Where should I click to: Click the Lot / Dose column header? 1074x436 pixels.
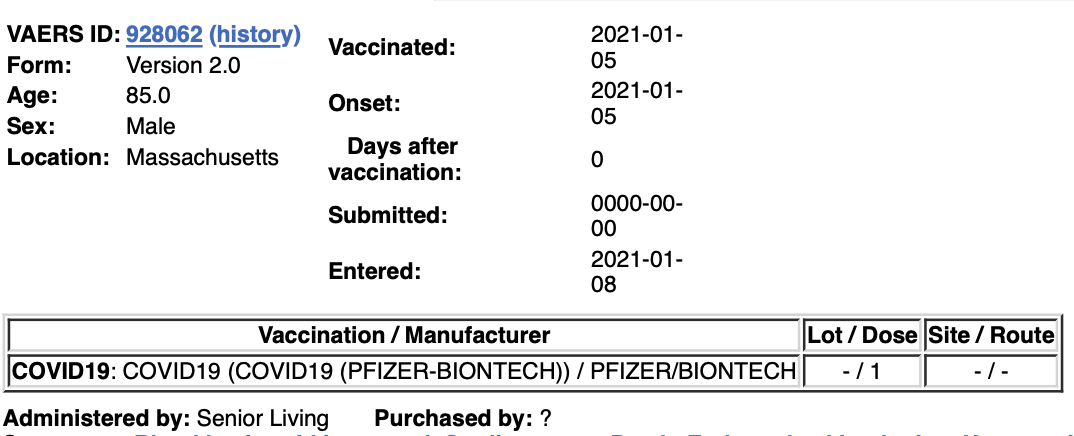click(862, 335)
